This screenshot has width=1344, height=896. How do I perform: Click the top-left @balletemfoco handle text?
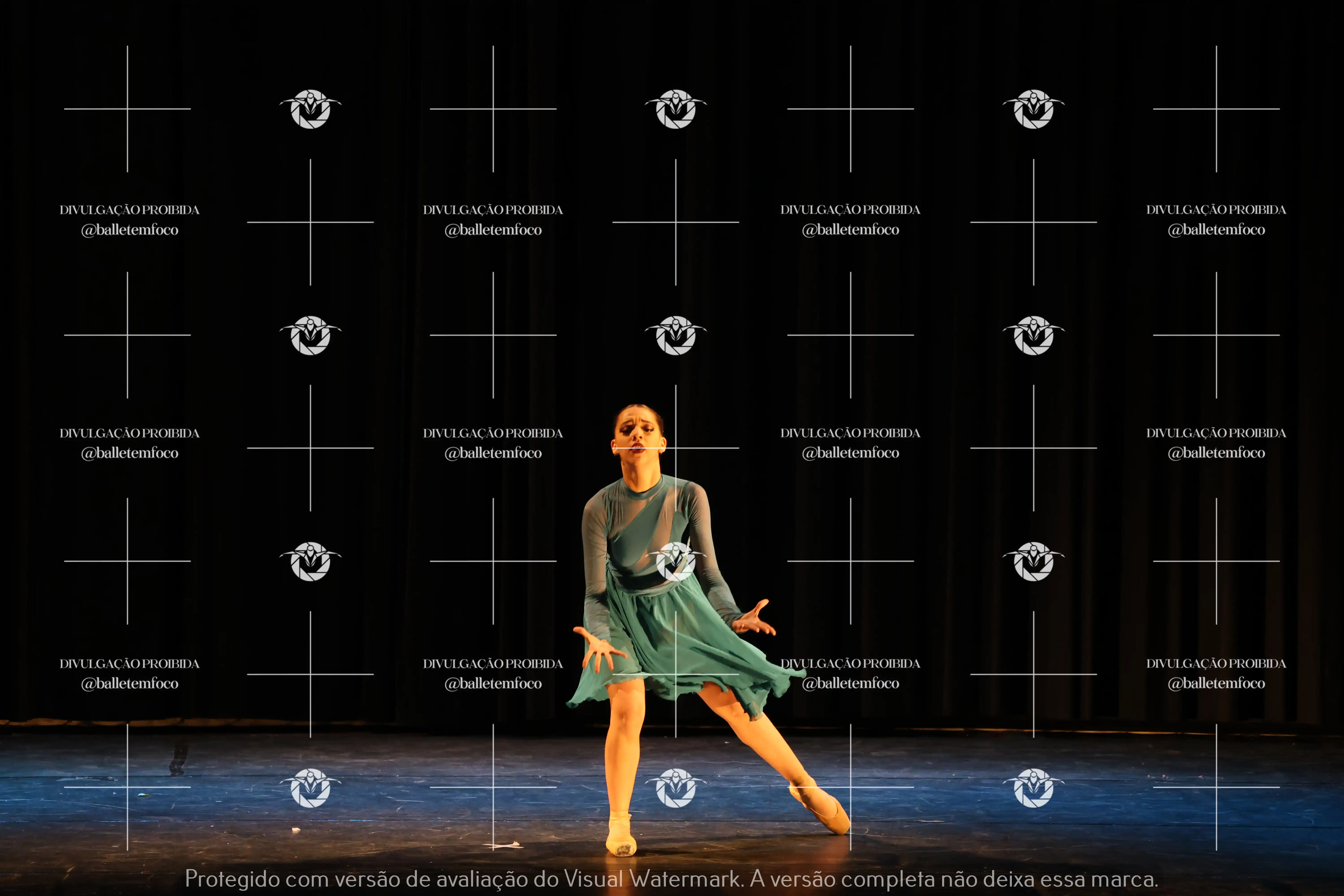coord(130,230)
